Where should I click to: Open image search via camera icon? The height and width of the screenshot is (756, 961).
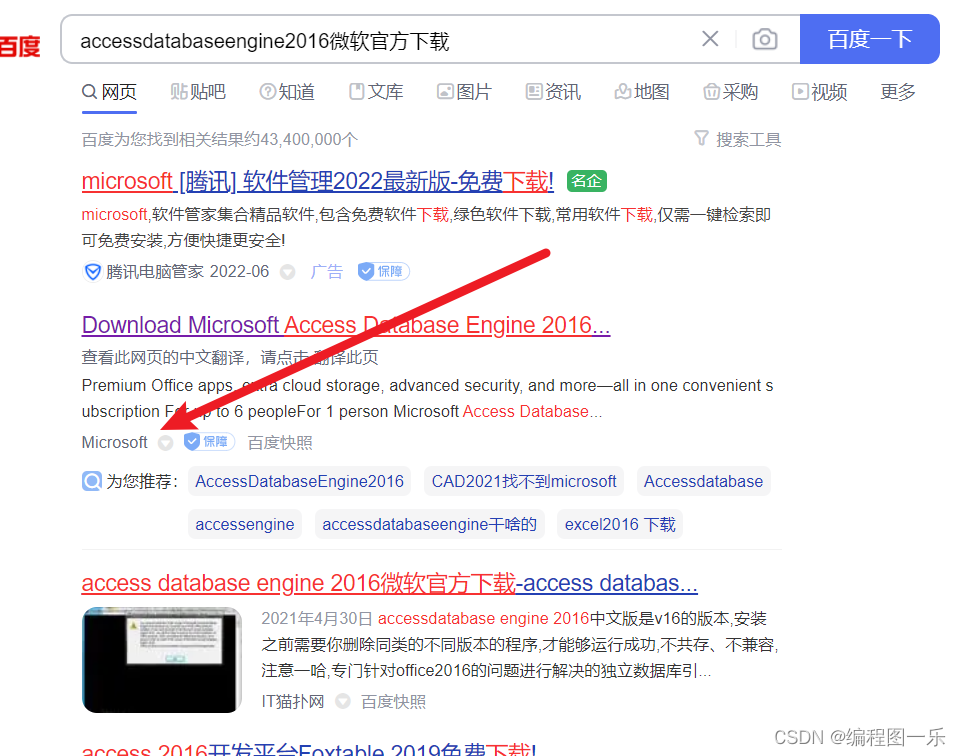coord(764,39)
